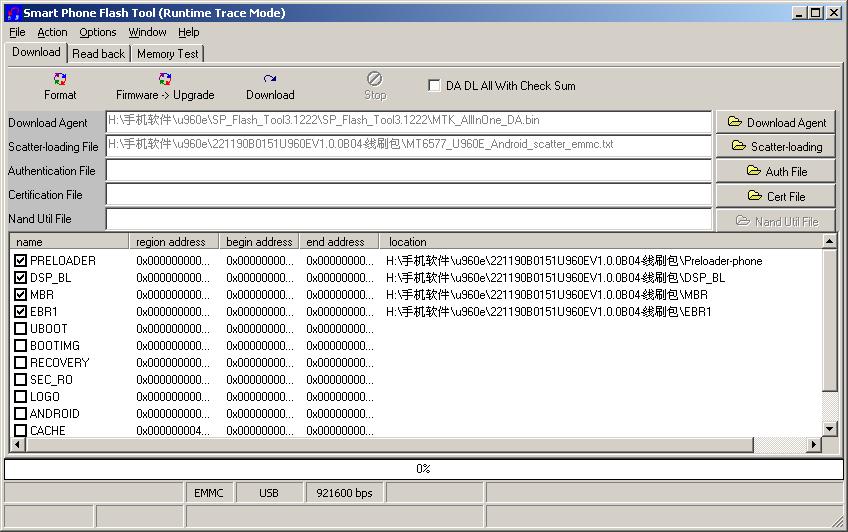Click the 0x000000004... CACHE region address

[173, 431]
